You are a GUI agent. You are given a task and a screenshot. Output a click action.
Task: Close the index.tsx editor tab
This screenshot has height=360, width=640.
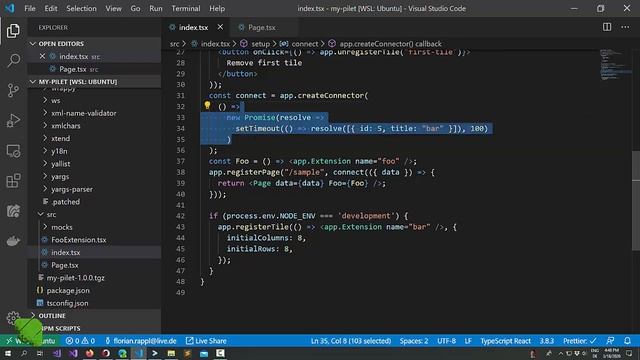(220, 27)
